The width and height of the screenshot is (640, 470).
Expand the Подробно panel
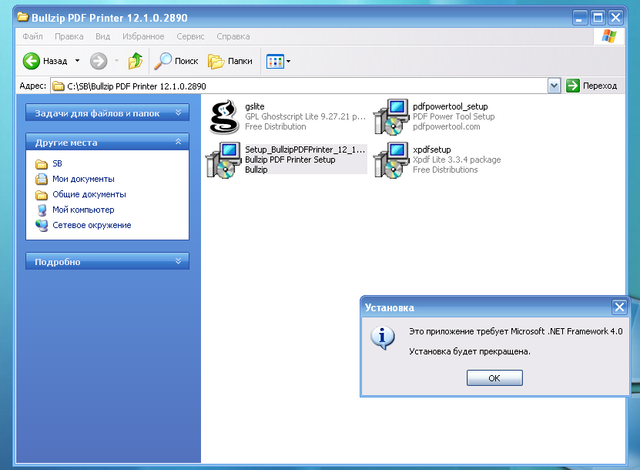107,262
